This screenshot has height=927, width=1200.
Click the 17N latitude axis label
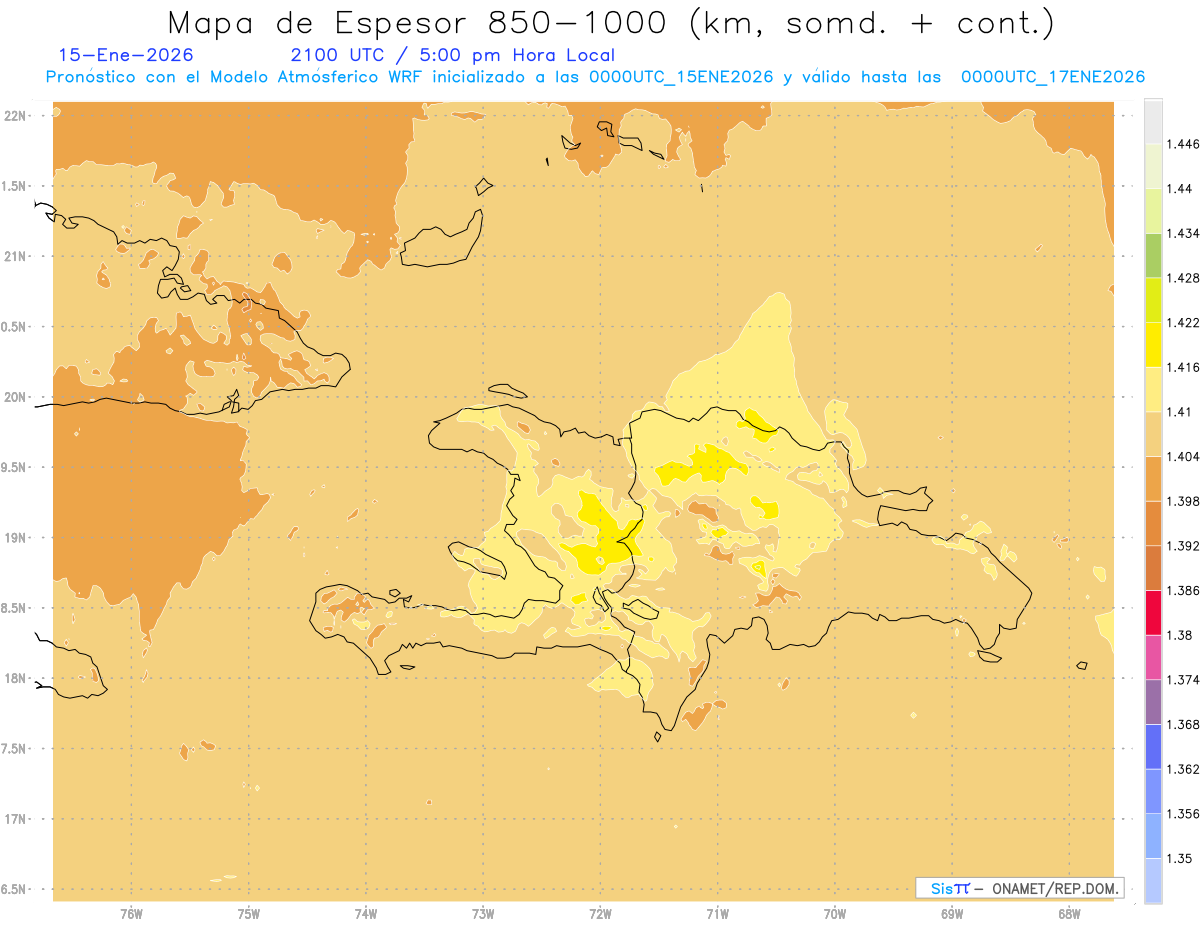(14, 819)
